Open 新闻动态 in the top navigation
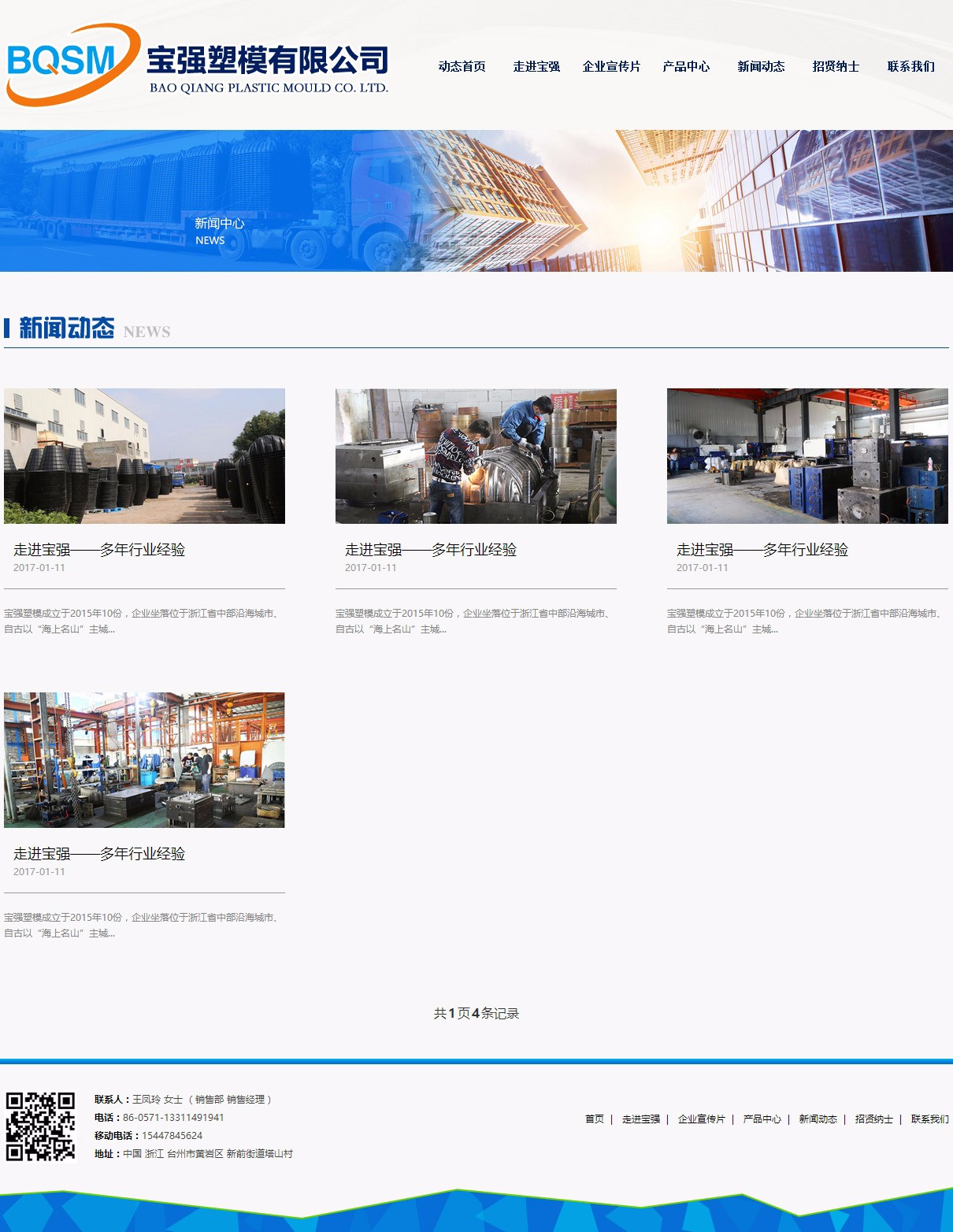Viewport: 953px width, 1232px height. 761,67
